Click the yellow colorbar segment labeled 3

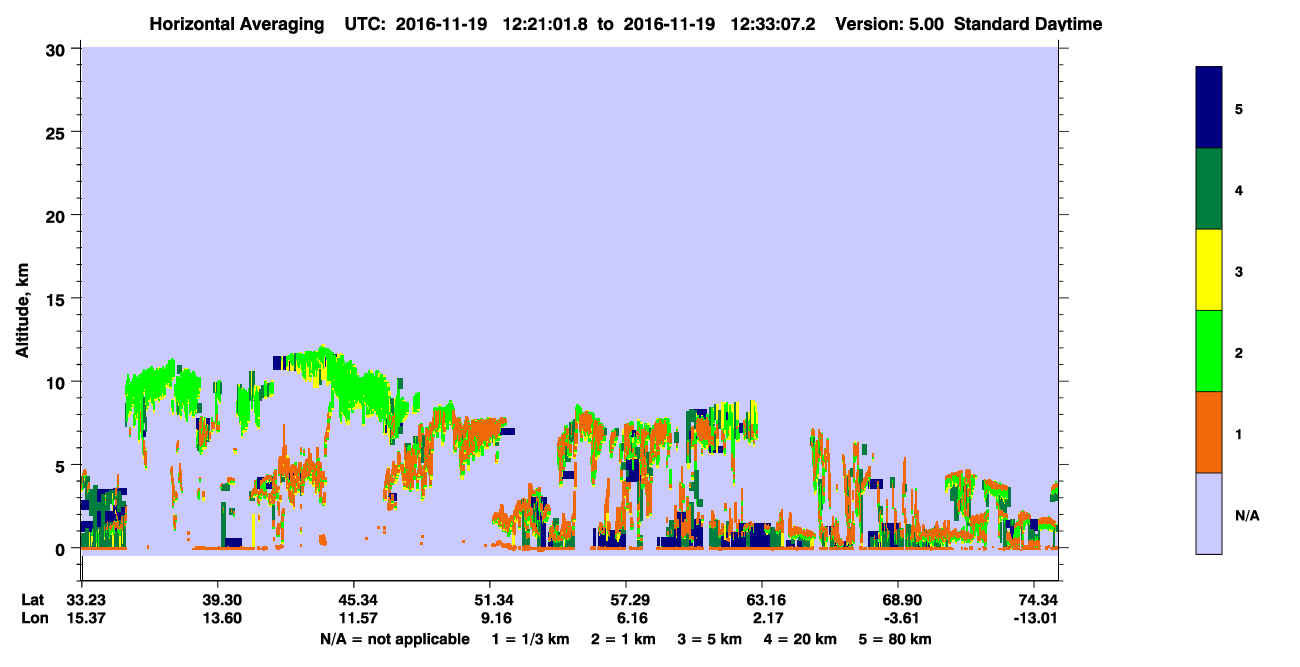point(1208,270)
